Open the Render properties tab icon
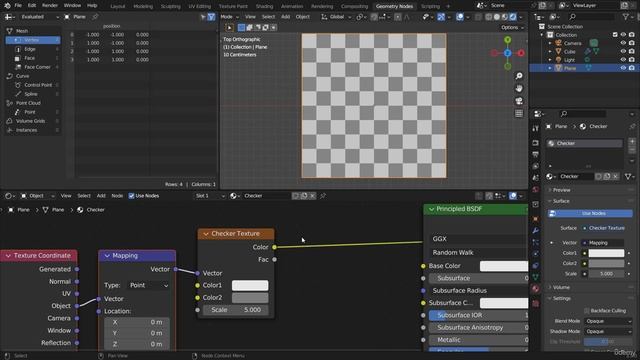The width and height of the screenshot is (640, 360). click(x=536, y=143)
